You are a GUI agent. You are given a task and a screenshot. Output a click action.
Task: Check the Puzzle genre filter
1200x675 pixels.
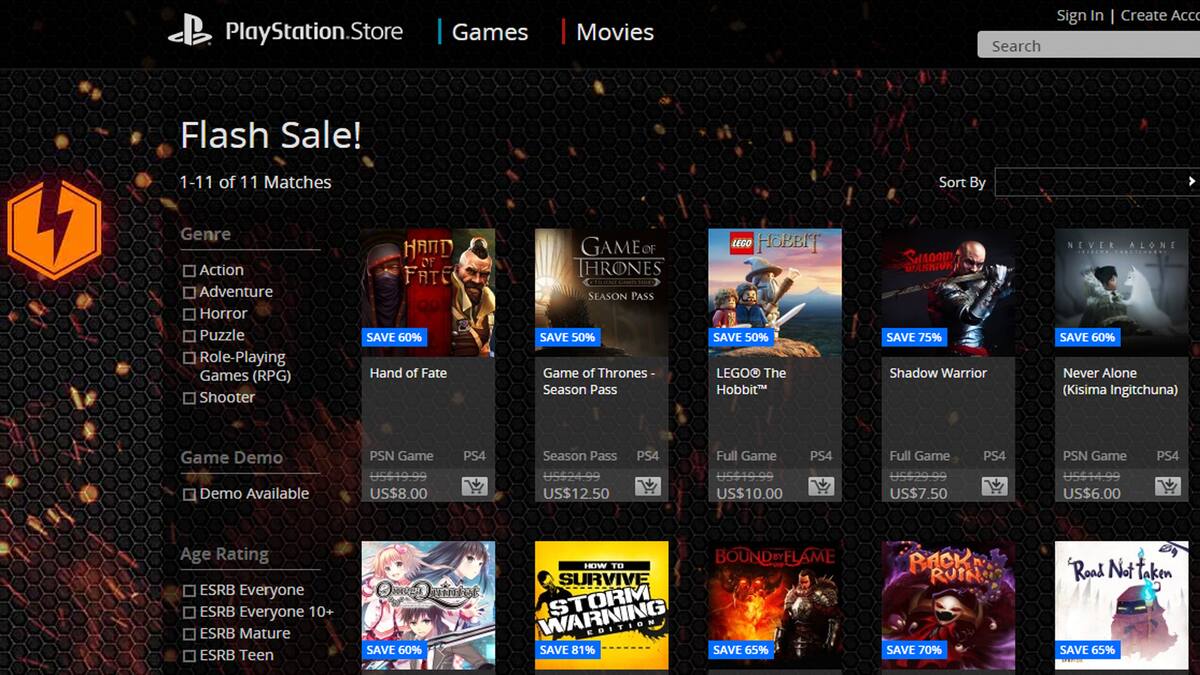[x=189, y=336]
